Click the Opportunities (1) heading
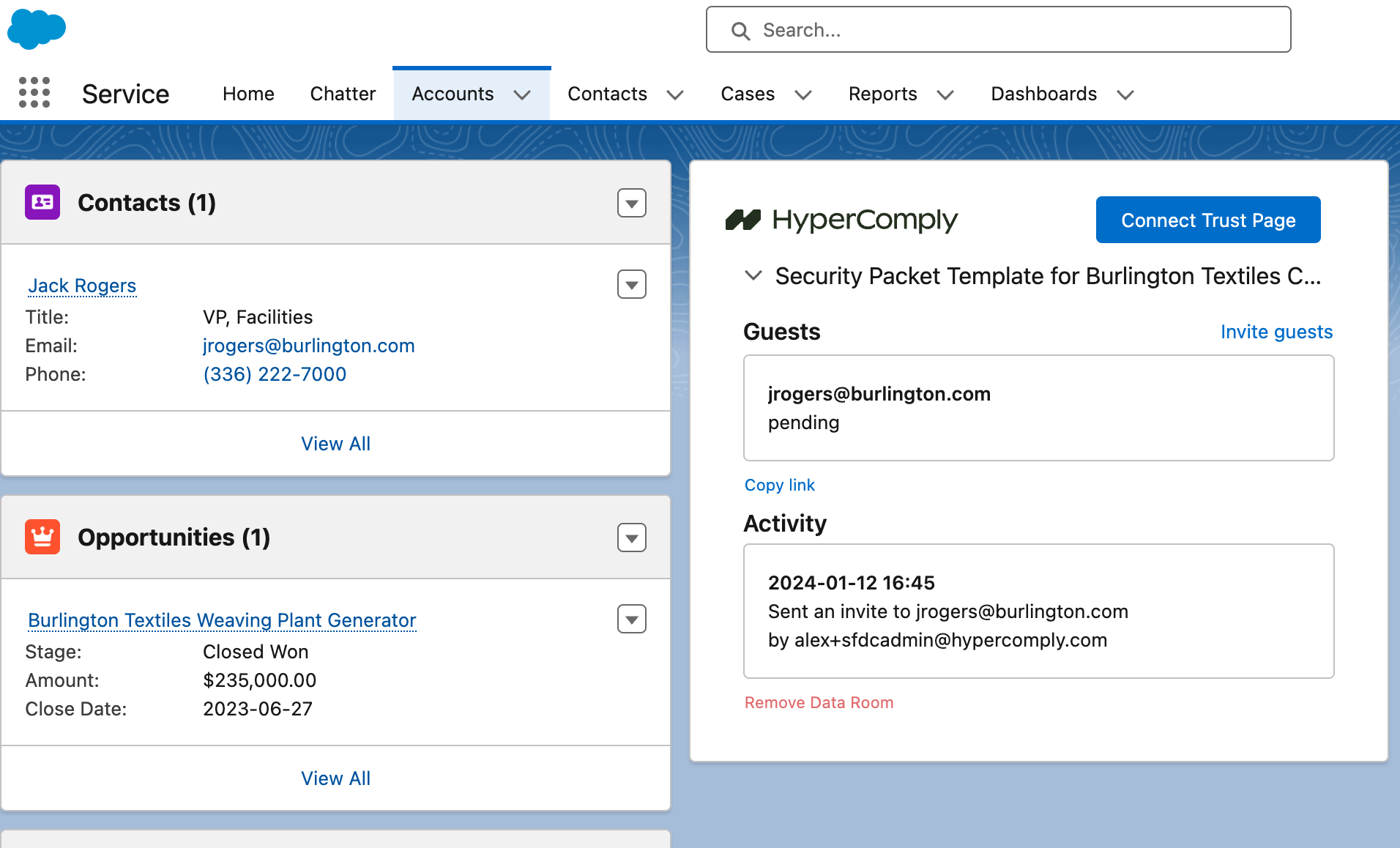 tap(174, 538)
